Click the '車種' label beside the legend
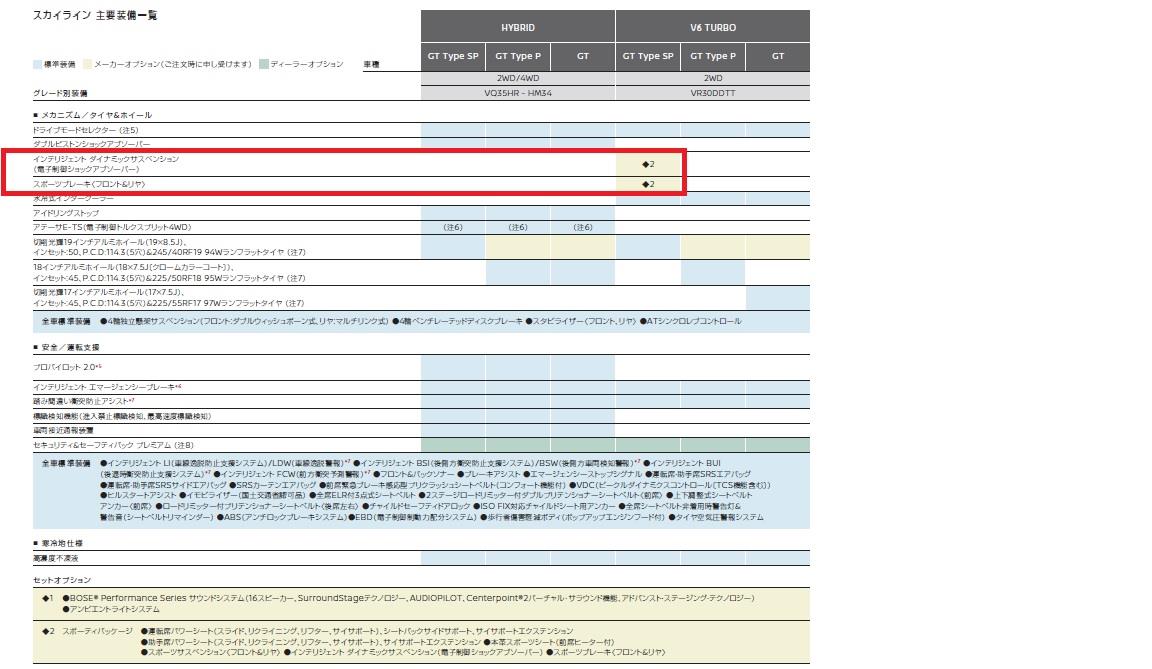The width and height of the screenshot is (1152, 669). pos(371,65)
